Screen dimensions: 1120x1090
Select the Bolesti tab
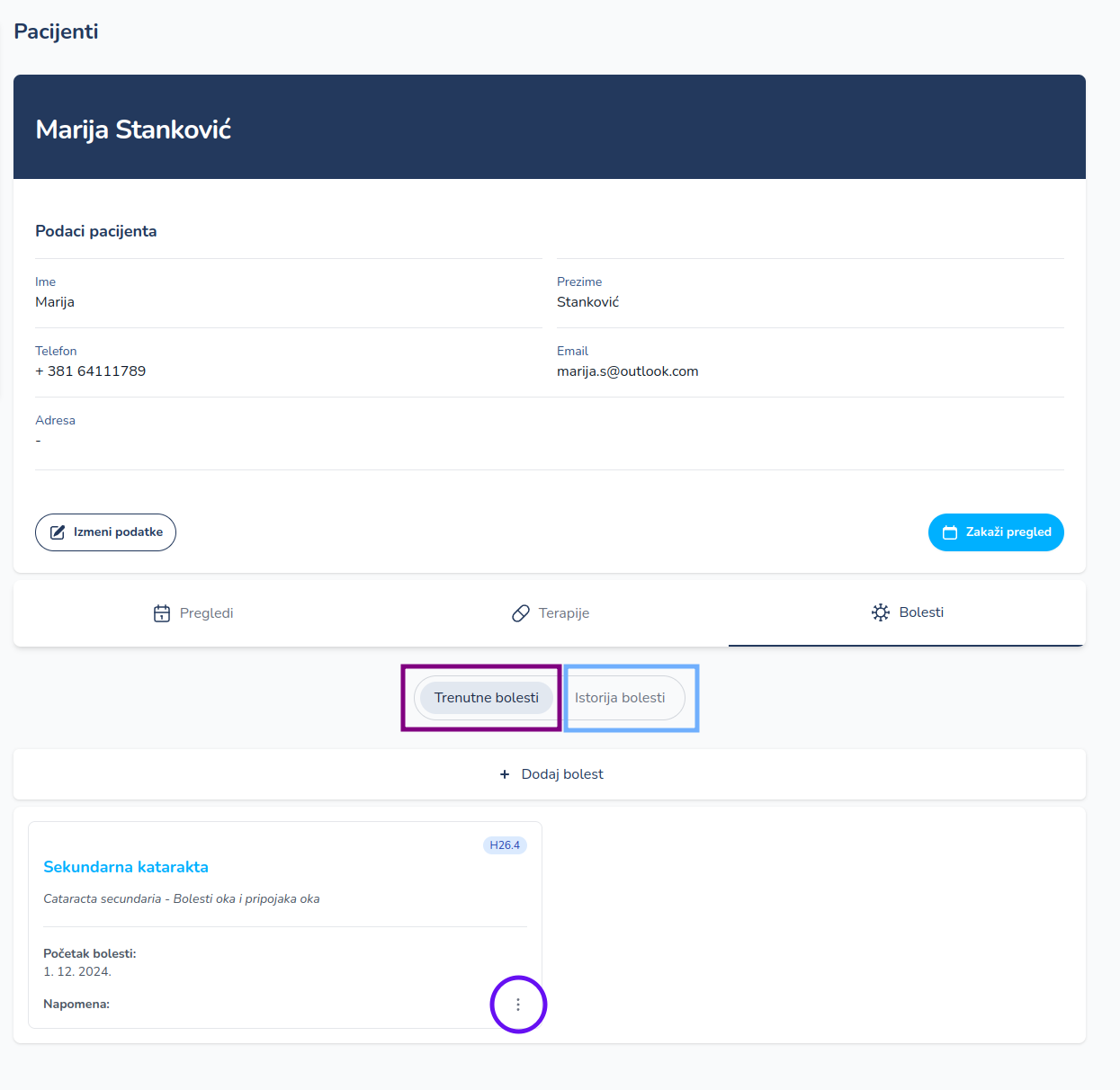[907, 612]
